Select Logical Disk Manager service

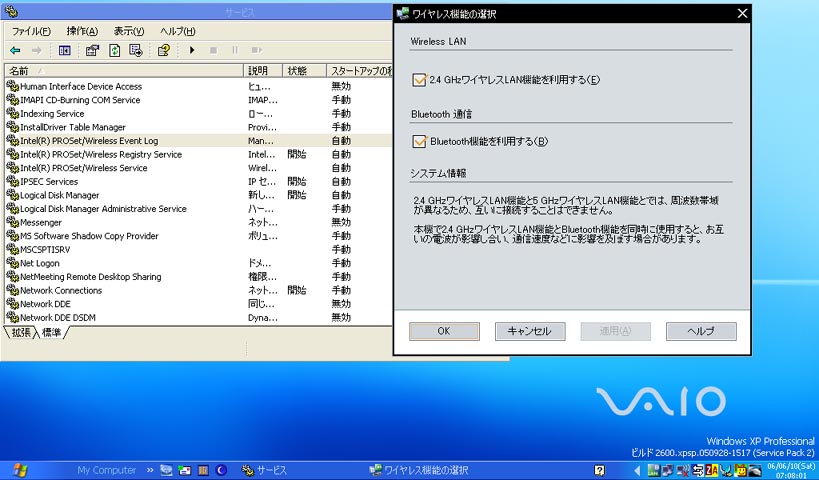click(x=198, y=195)
